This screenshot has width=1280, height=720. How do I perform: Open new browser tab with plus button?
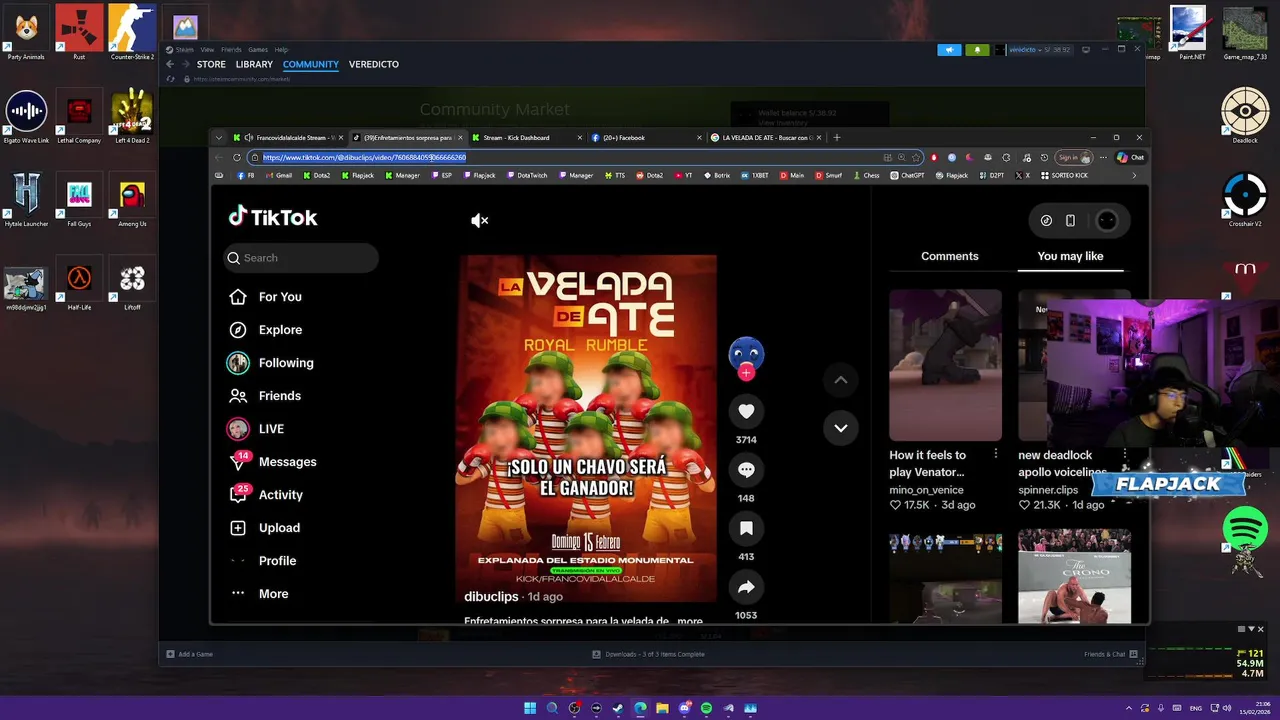pos(837,137)
